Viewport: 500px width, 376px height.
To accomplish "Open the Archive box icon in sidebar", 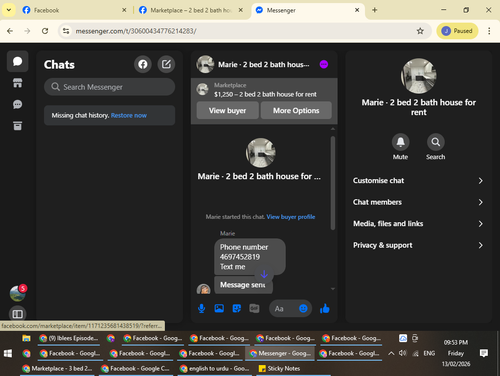I will tap(17, 126).
